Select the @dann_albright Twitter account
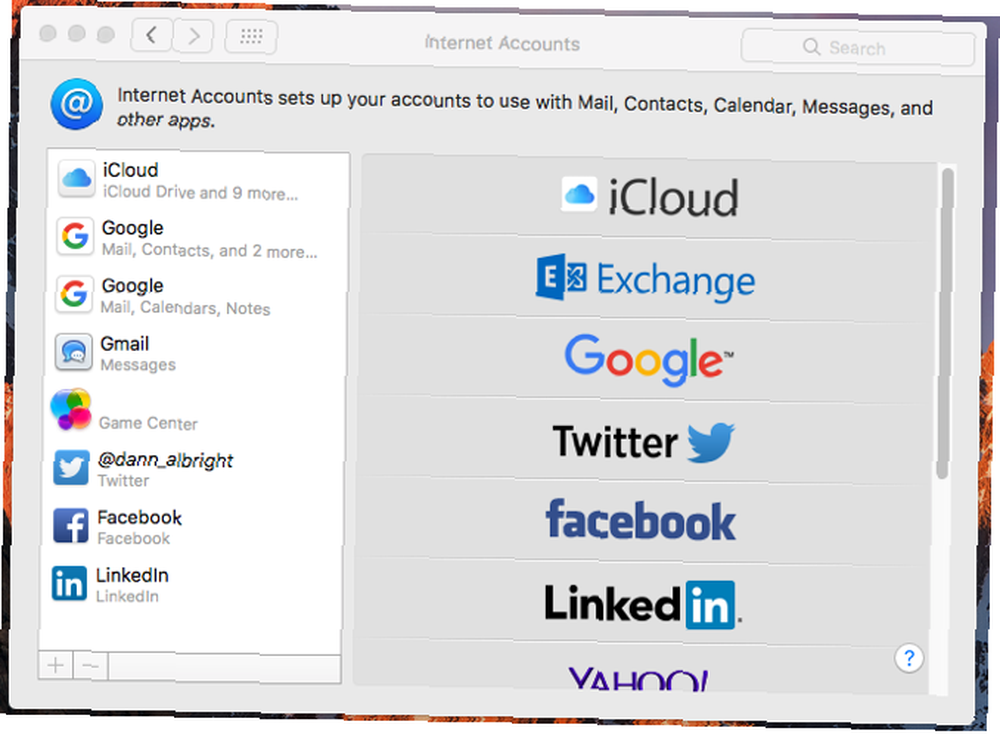This screenshot has width=1000, height=734. (192, 469)
